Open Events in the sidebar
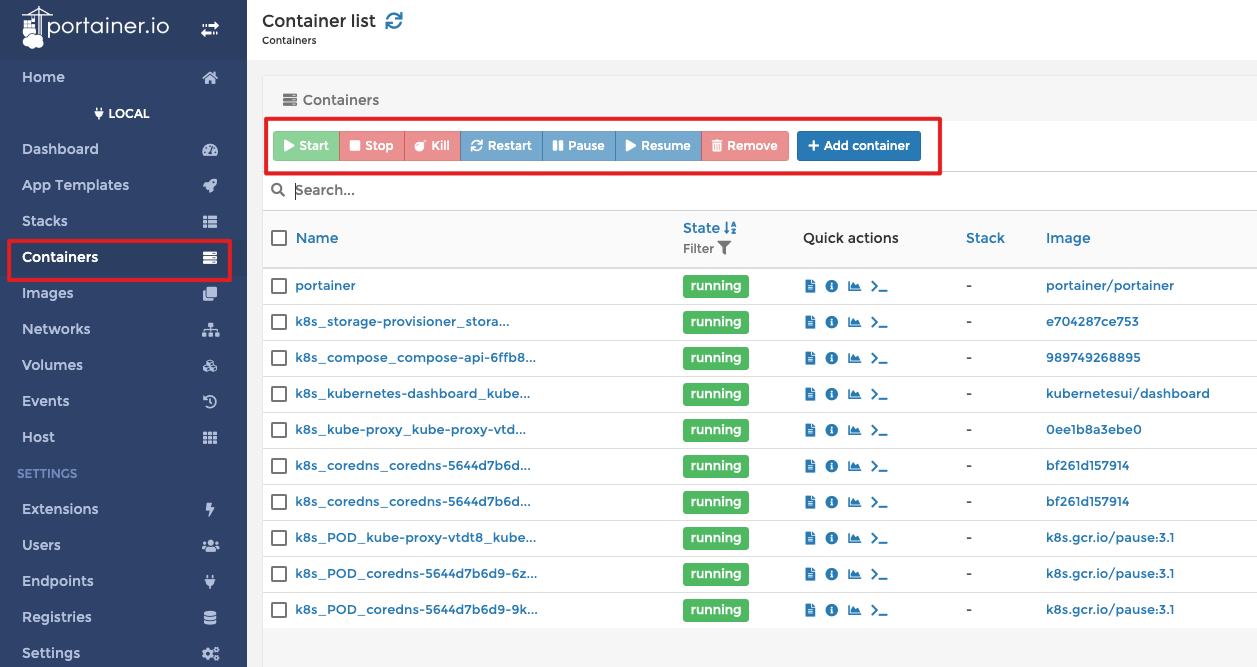1257x667 pixels. click(123, 401)
